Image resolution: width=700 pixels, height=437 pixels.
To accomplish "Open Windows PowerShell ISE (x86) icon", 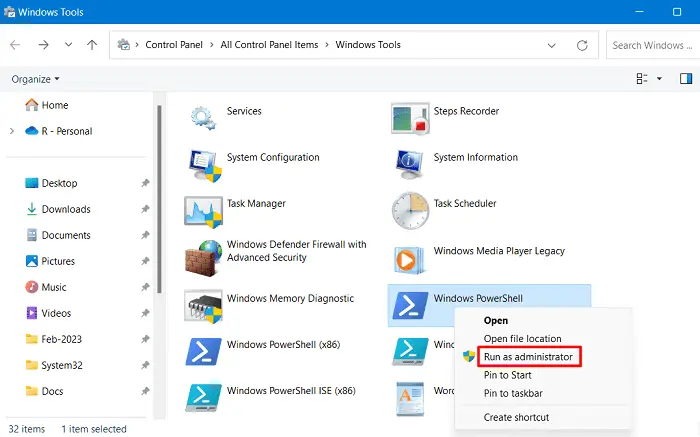I will (204, 396).
